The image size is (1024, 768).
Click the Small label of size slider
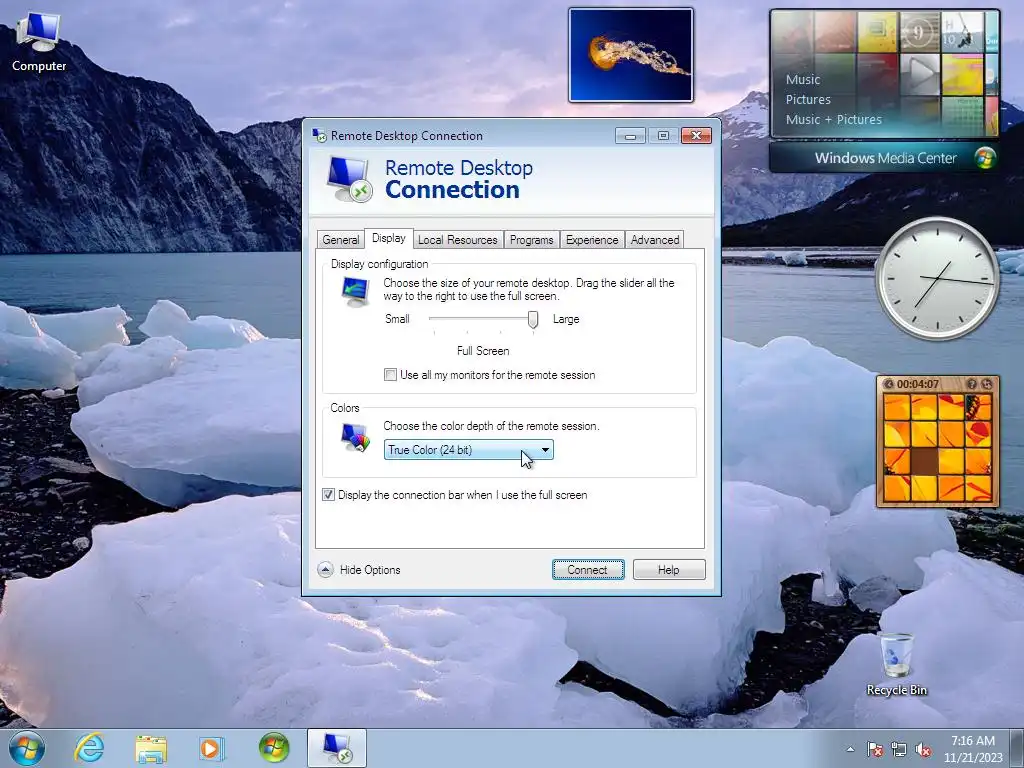(397, 319)
